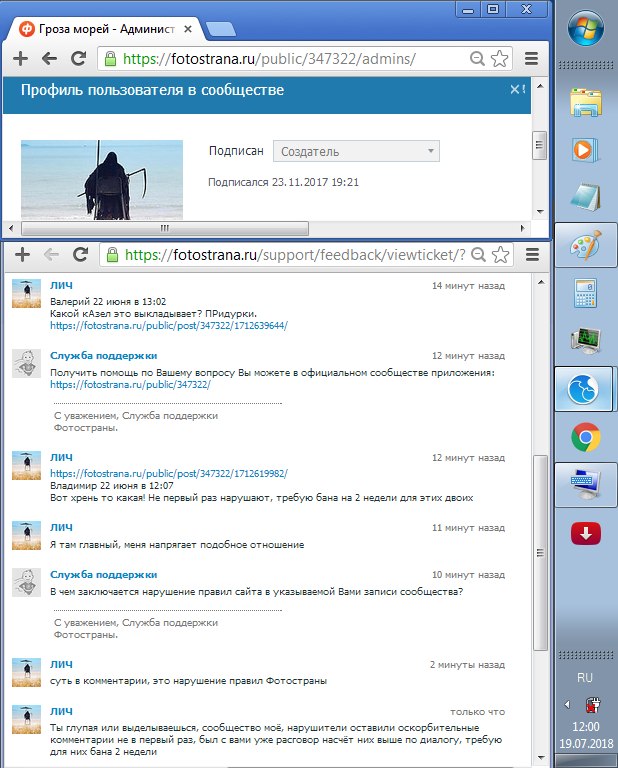Close the Профиль пользователя в сообществе panel

click(515, 90)
